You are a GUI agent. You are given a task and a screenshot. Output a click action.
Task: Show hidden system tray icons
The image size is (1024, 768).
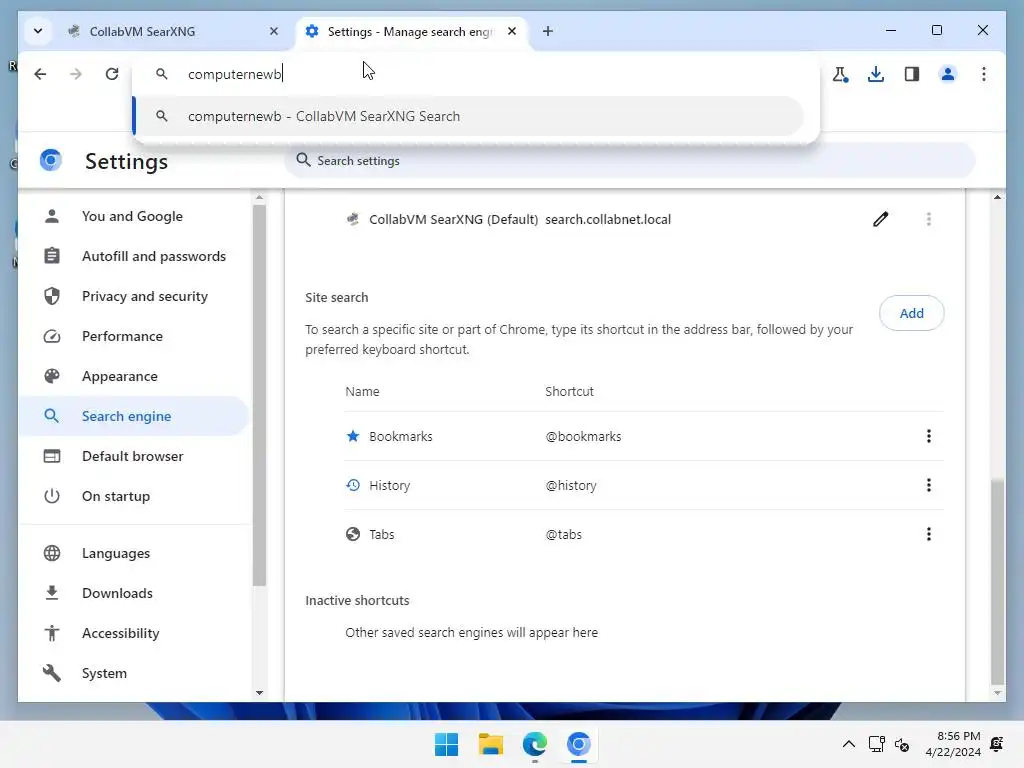[x=848, y=744]
